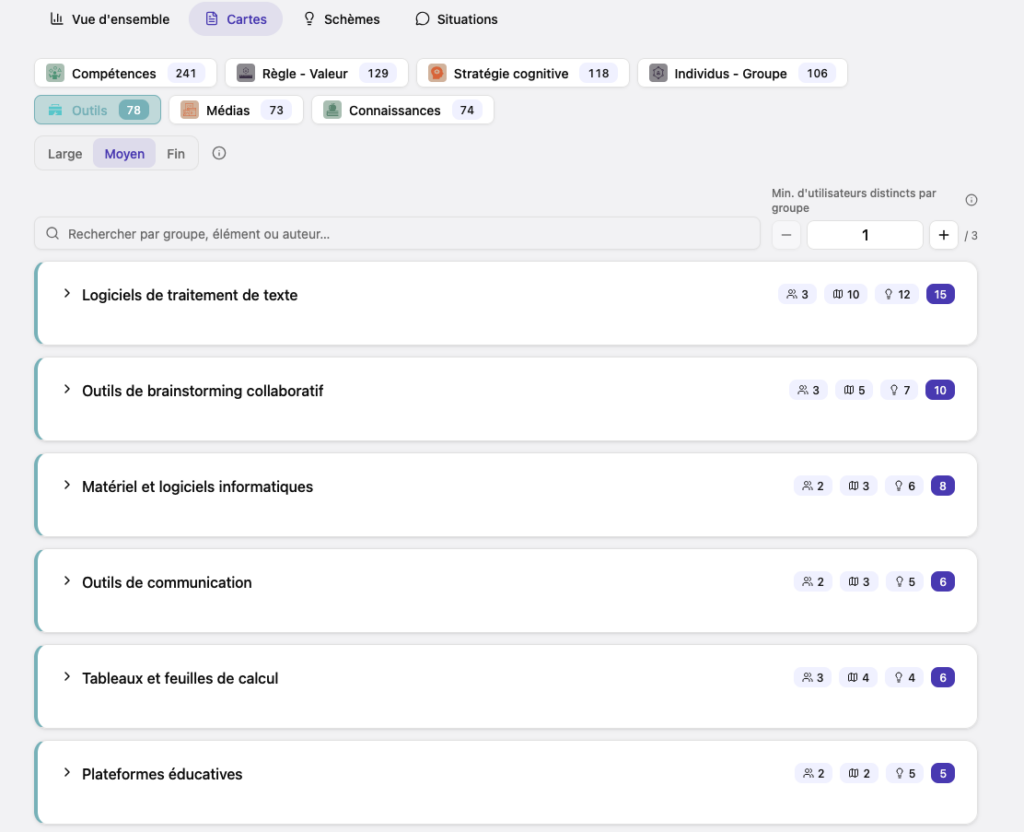
Task: Click total badge 15 on Logiciels de traitement row
Action: click(940, 295)
